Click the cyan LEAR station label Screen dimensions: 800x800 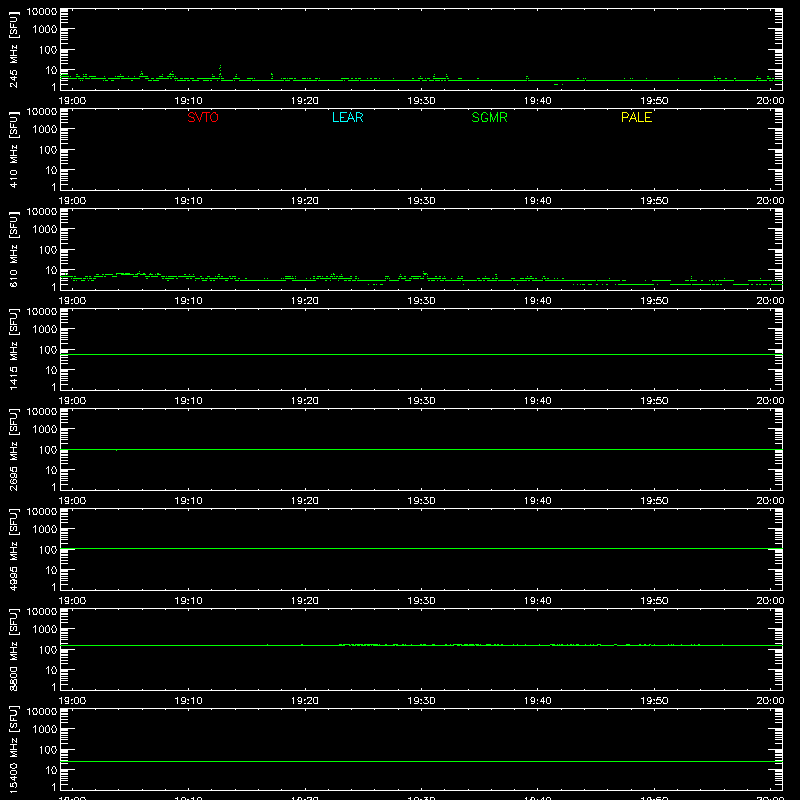347,117
